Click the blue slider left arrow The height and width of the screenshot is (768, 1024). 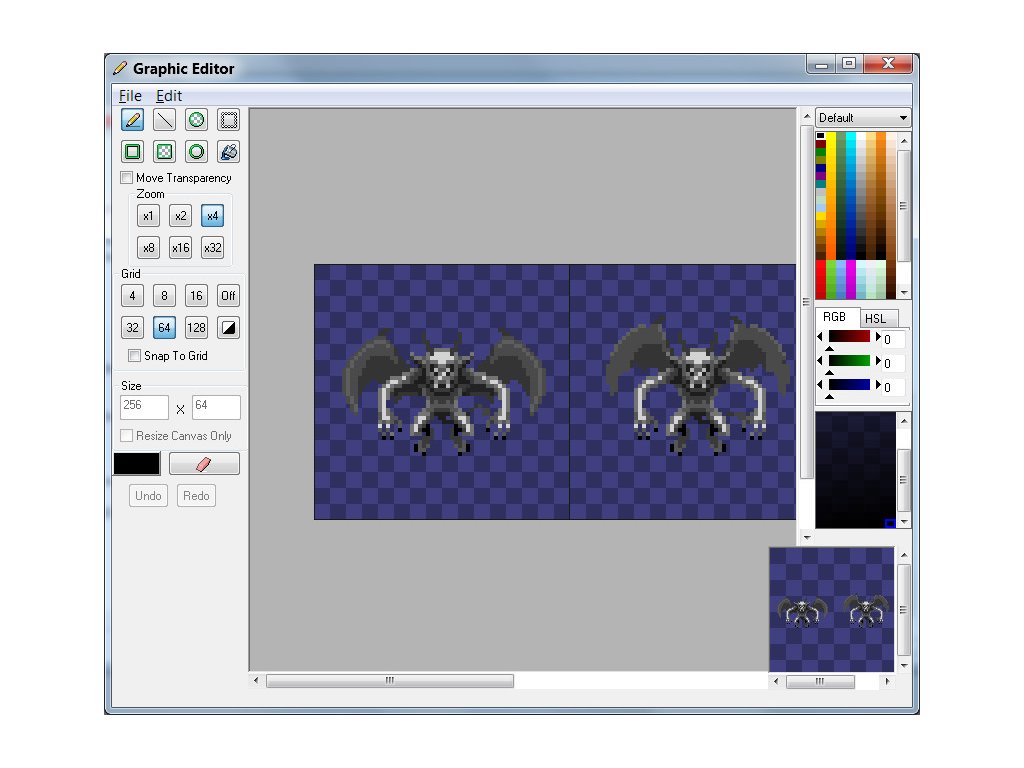click(821, 386)
